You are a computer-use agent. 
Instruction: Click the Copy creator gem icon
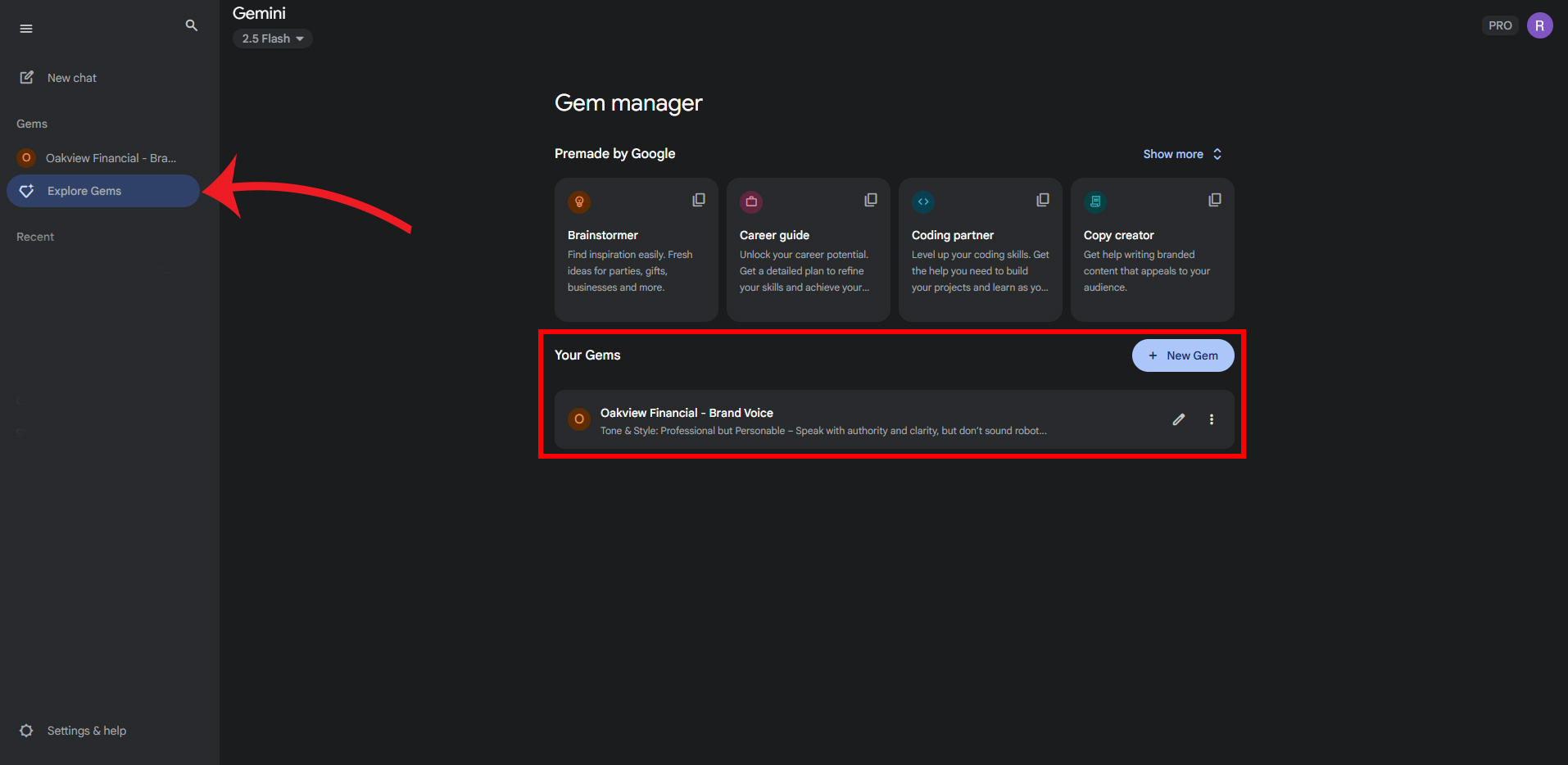(x=1095, y=201)
